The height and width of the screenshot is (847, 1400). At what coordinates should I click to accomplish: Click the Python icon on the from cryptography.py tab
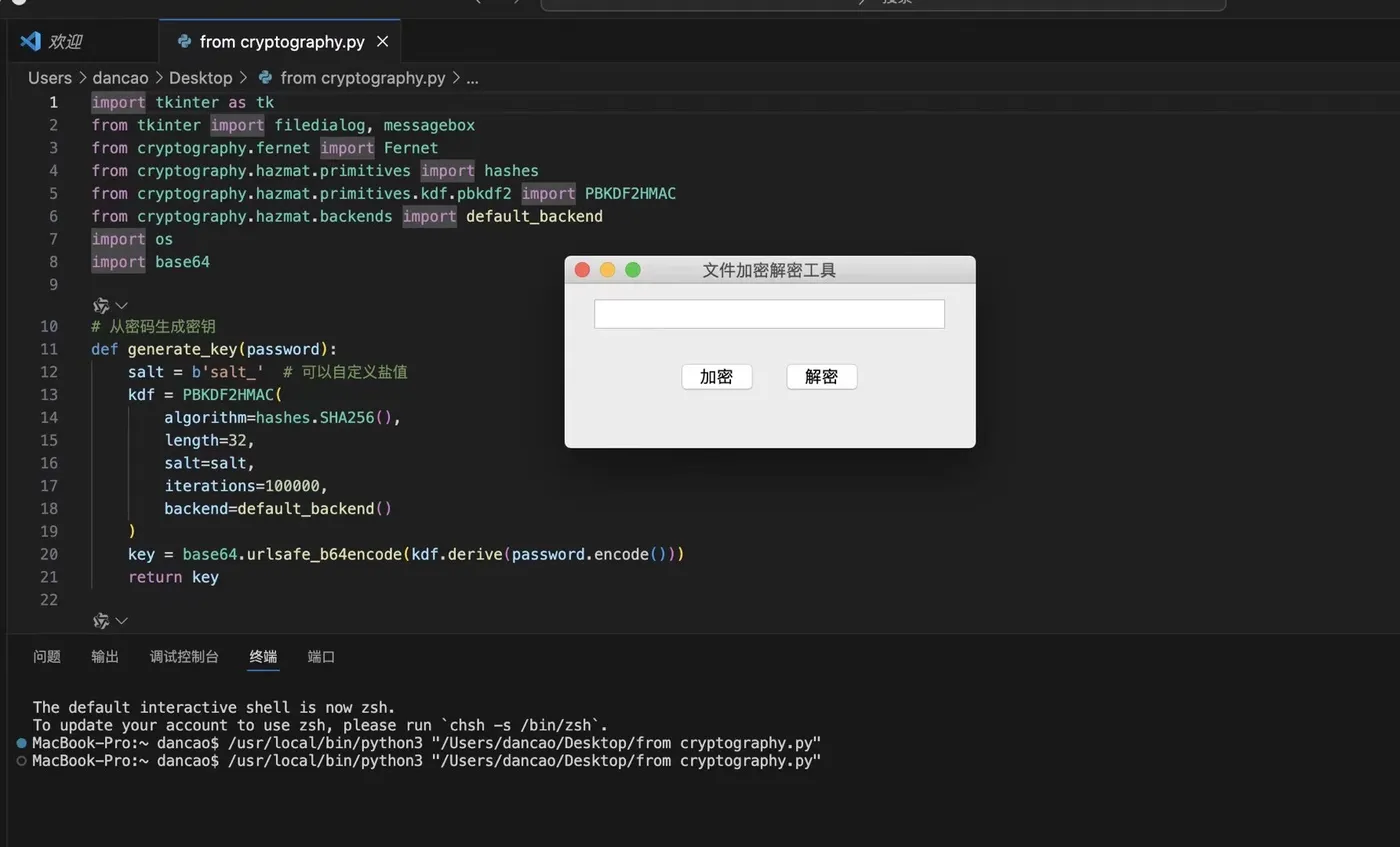tap(184, 41)
